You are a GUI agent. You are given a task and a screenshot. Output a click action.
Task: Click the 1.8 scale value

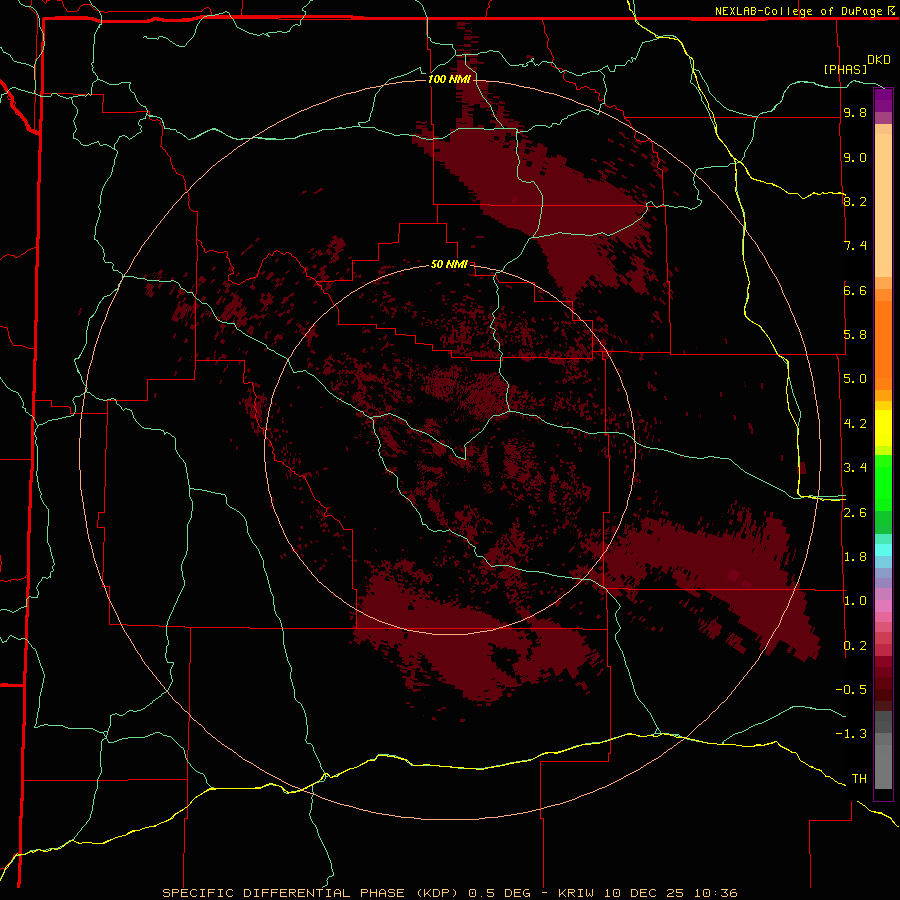click(x=855, y=557)
